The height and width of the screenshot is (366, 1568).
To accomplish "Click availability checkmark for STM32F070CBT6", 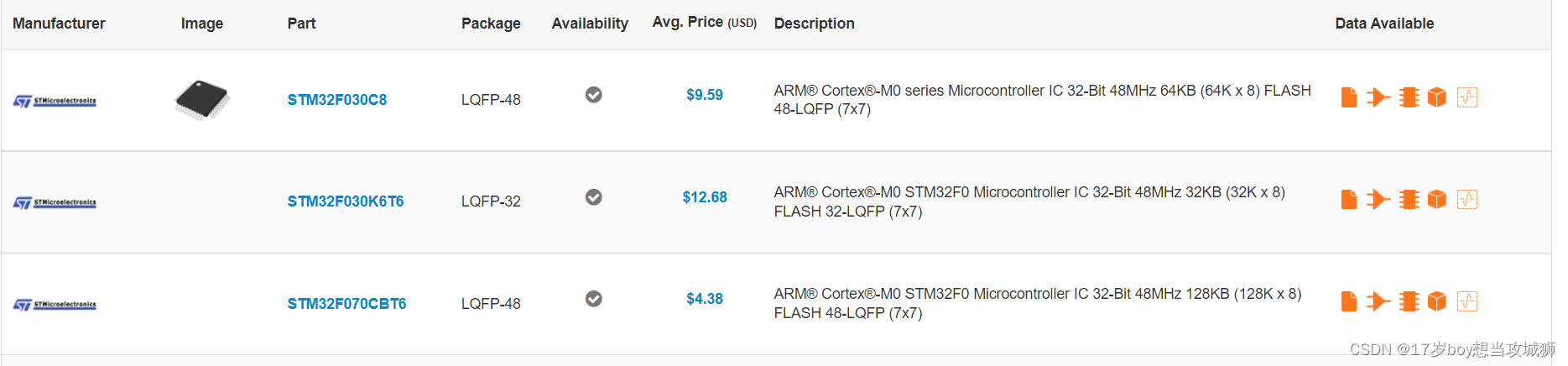I will click(593, 299).
